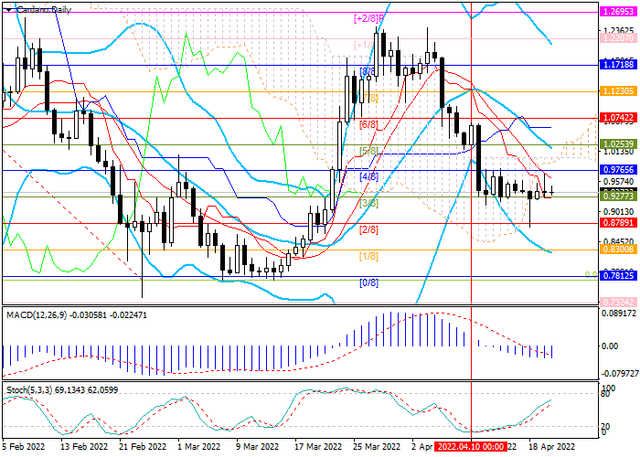This screenshot has width=640, height=457.
Task: Click the 0.73242 pink price label
Action: [618, 302]
